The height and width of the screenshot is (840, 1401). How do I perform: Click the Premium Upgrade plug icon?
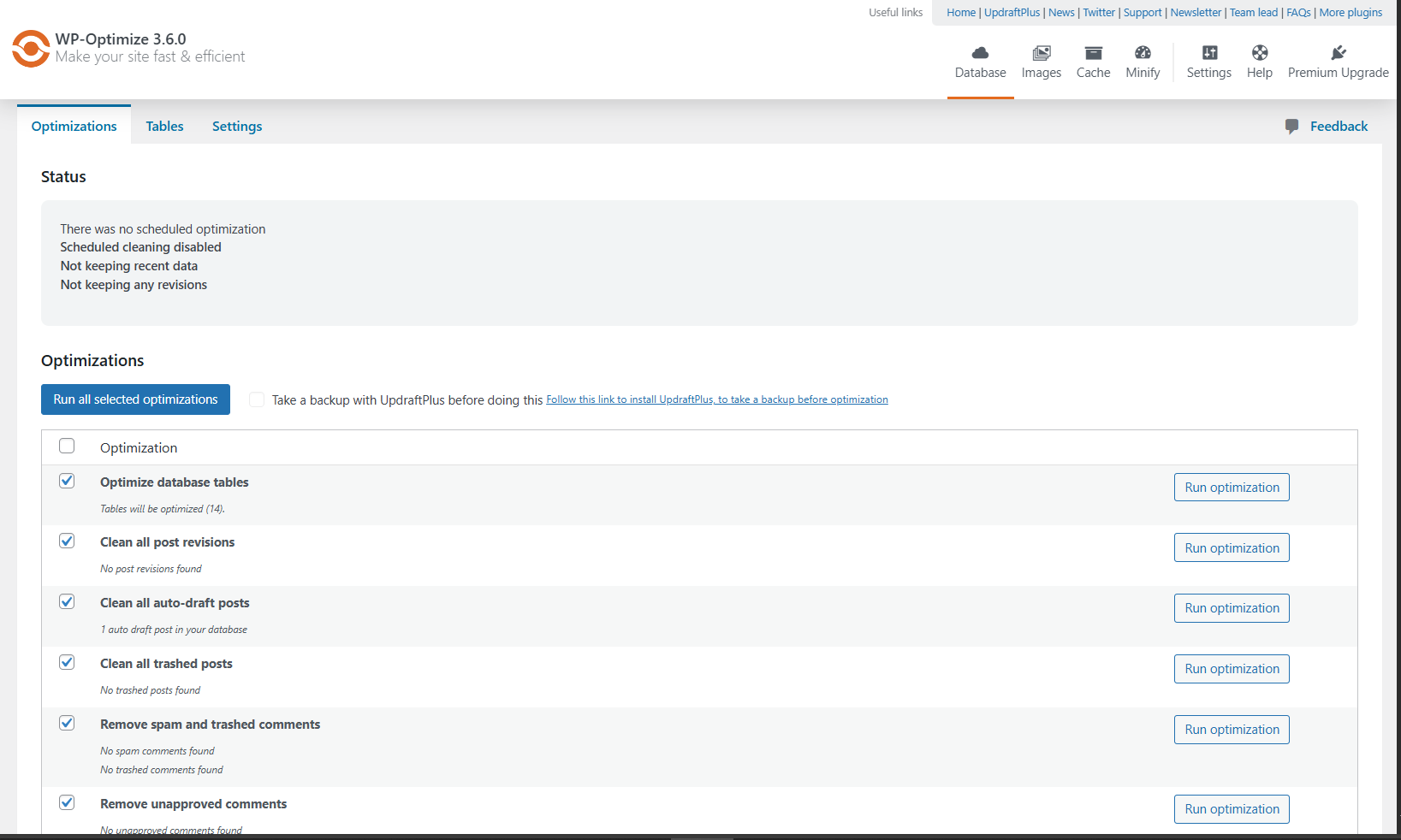(x=1339, y=53)
